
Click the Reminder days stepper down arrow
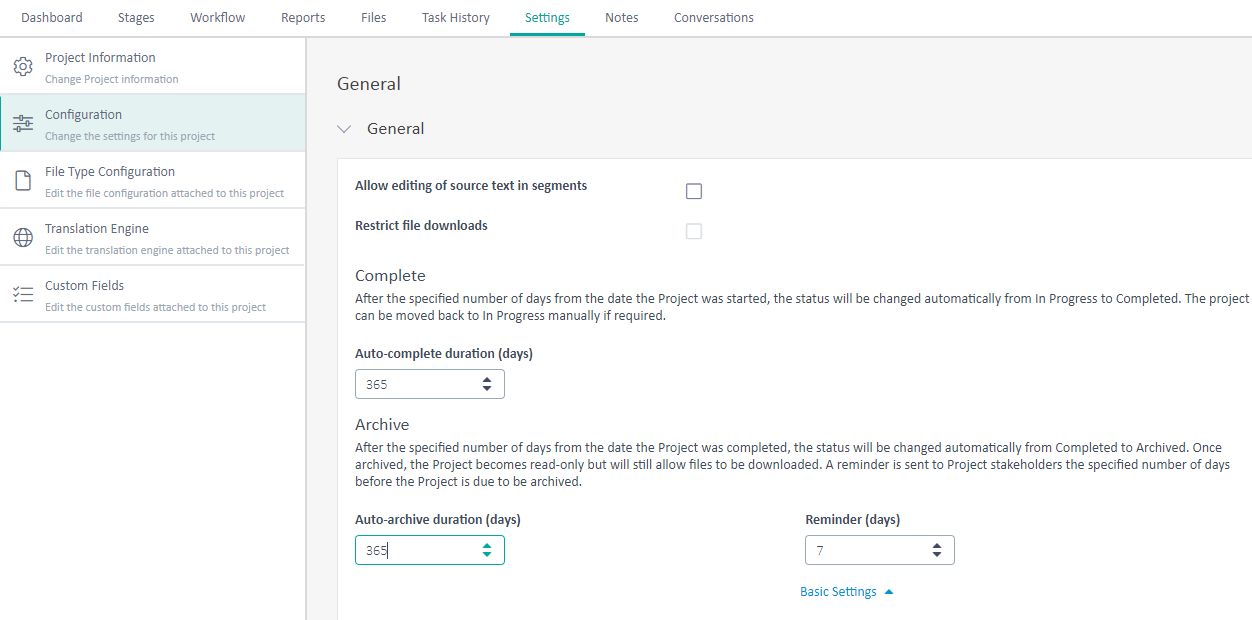point(937,555)
